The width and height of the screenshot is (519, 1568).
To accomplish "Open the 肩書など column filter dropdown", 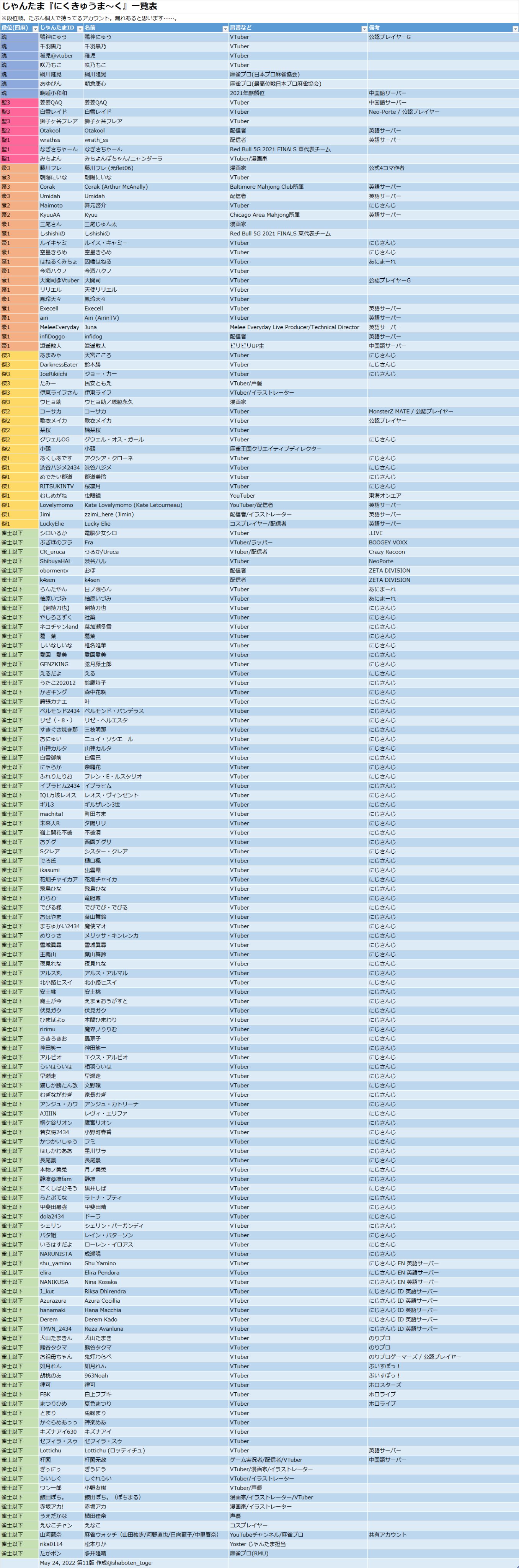I will coord(364,29).
